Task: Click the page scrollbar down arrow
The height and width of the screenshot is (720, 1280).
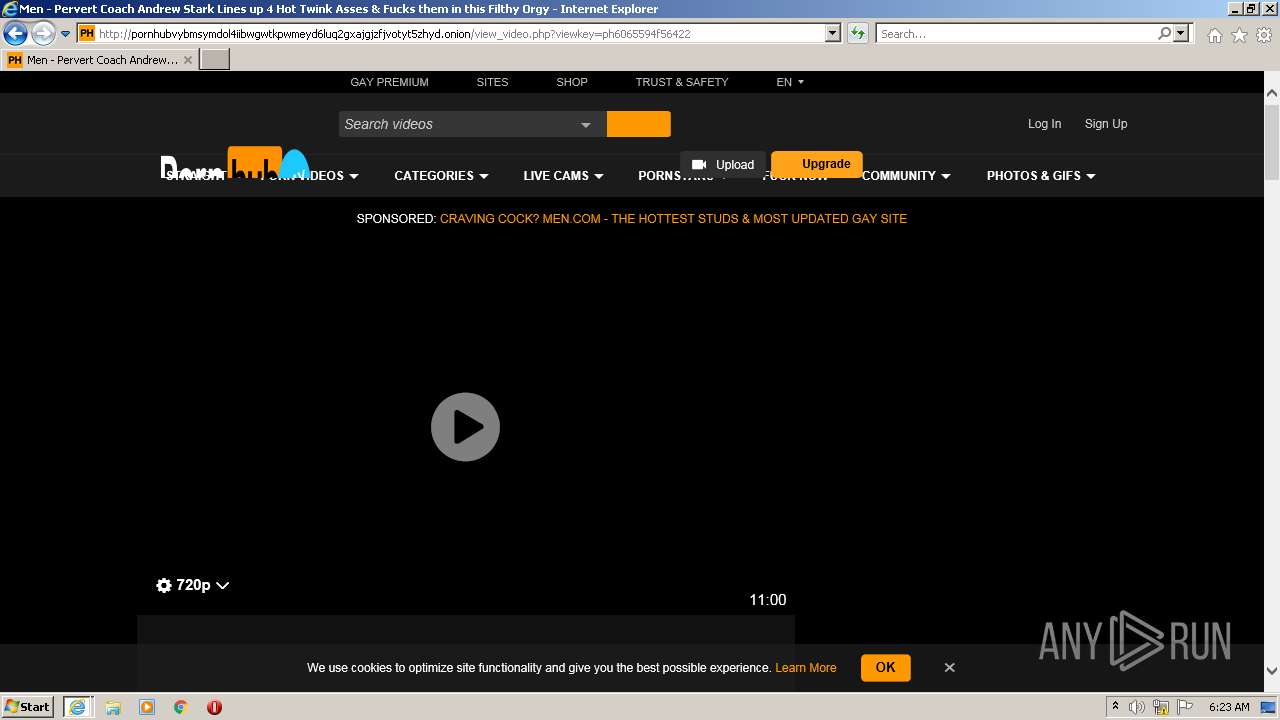Action: tap(1272, 671)
